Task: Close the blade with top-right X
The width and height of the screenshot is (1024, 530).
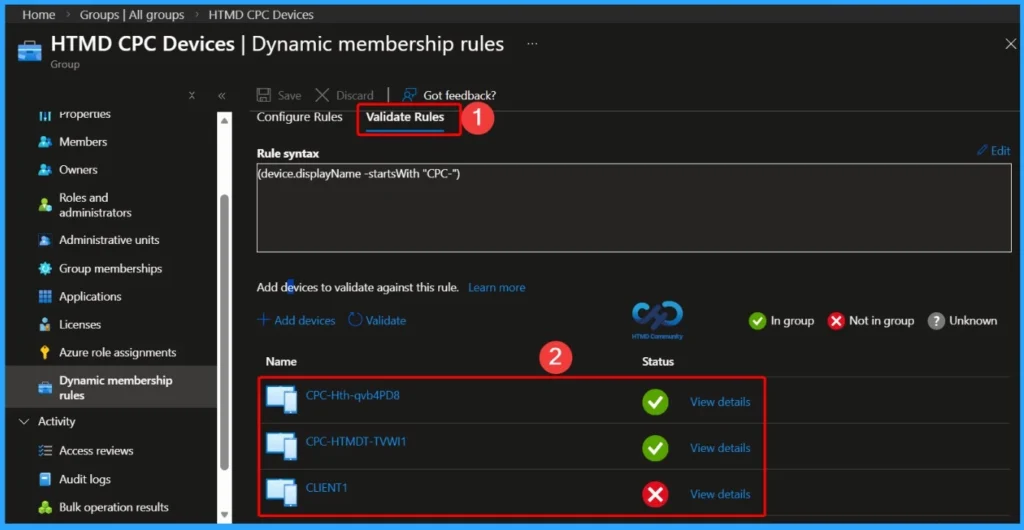Action: click(x=1010, y=44)
